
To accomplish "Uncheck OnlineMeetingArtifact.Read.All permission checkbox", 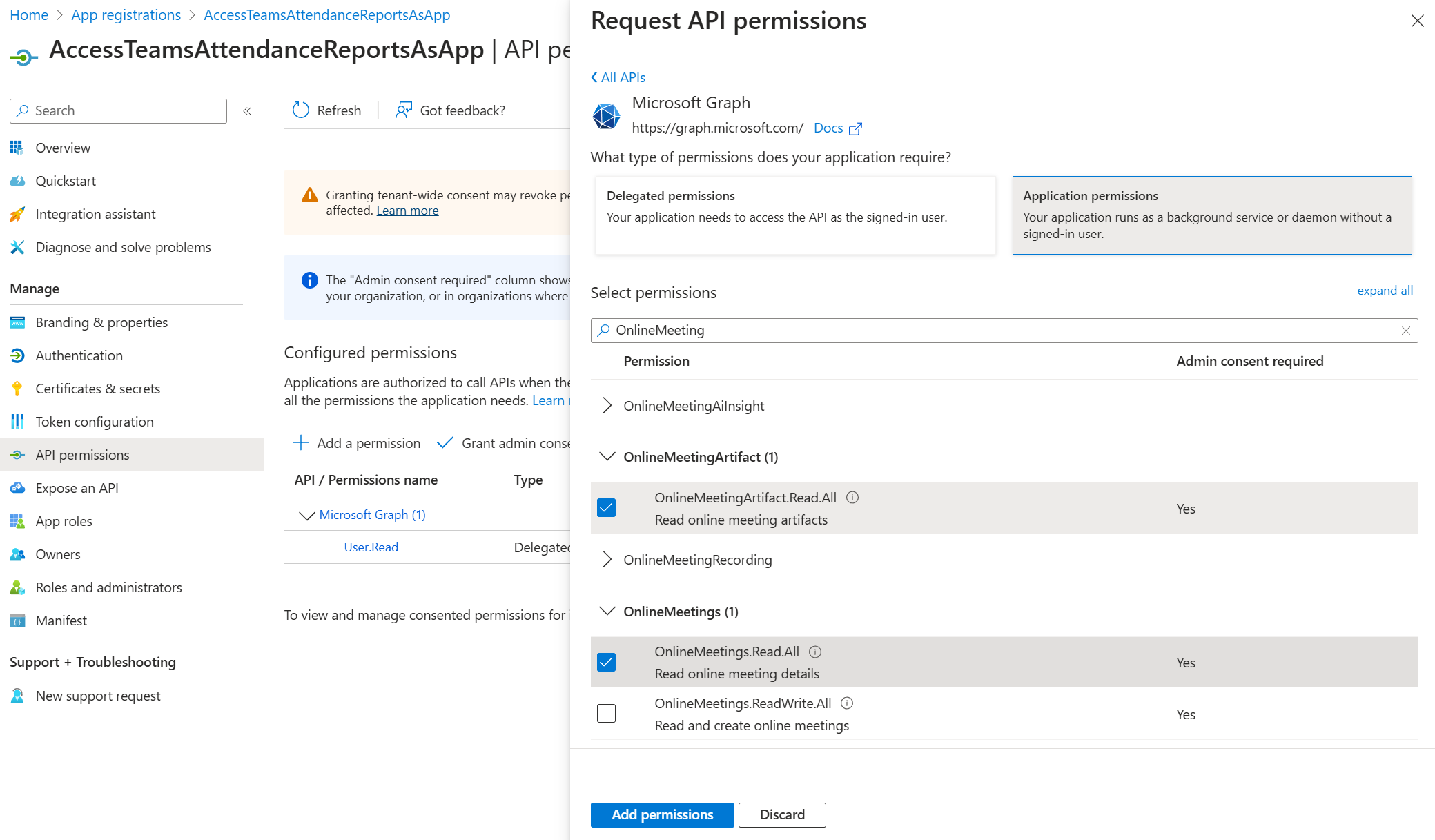I will 606,508.
